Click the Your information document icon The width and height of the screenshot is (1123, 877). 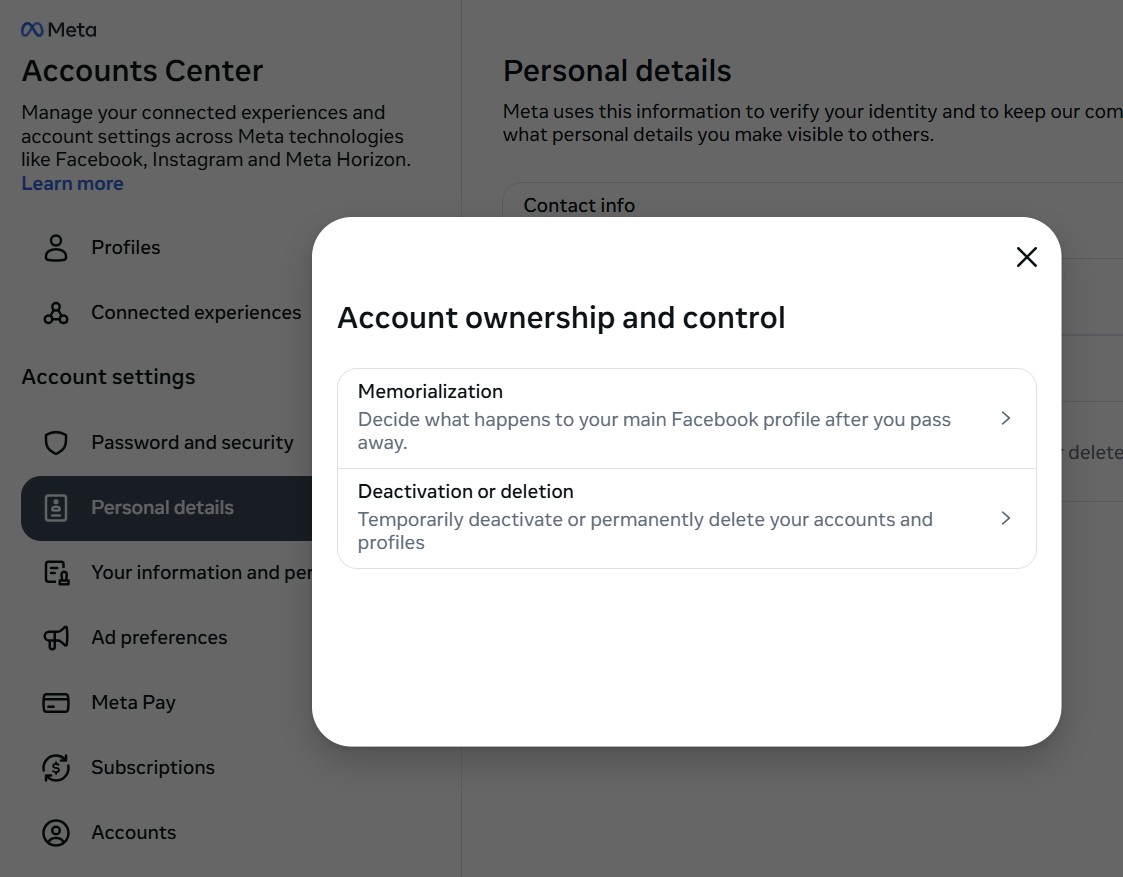pos(56,573)
